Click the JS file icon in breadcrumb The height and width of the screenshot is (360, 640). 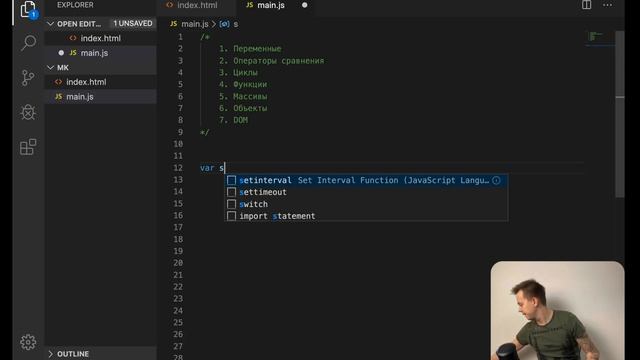[174, 24]
